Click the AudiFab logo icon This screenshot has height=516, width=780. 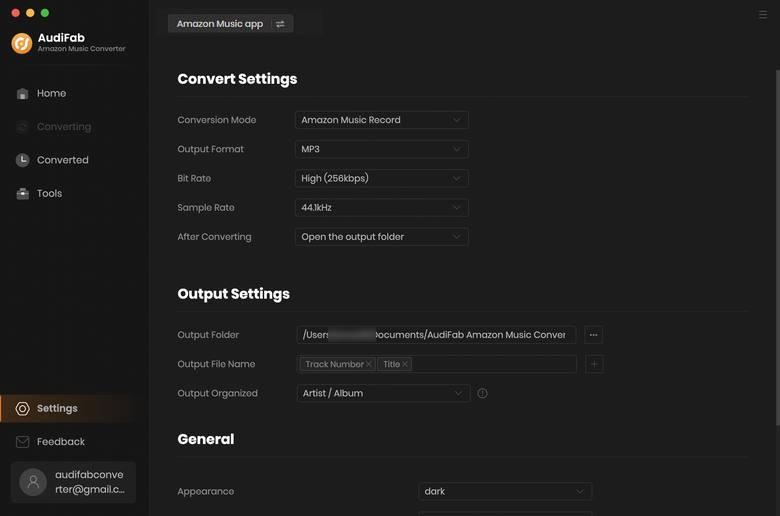point(22,43)
